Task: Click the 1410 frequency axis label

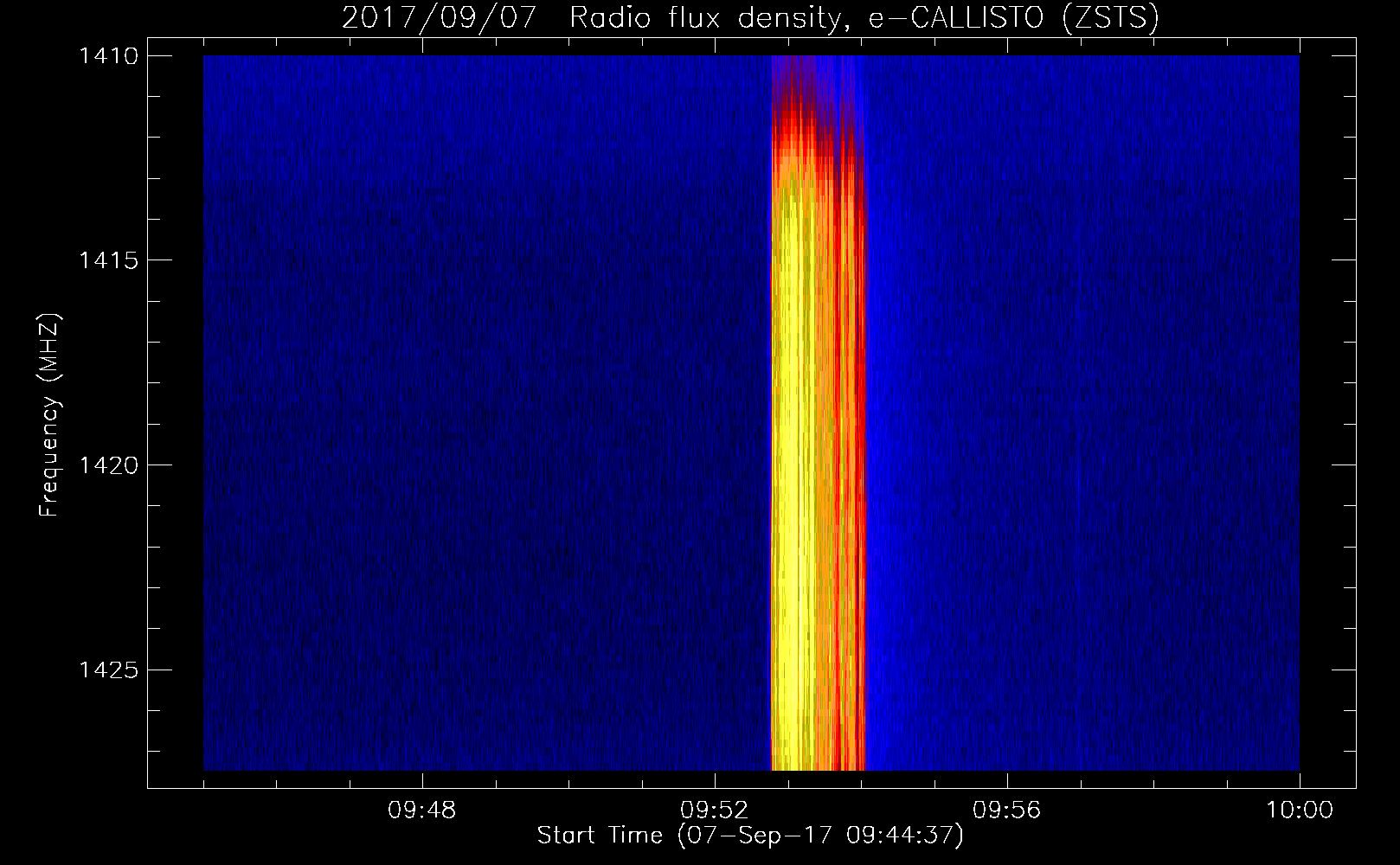Action: click(x=108, y=56)
